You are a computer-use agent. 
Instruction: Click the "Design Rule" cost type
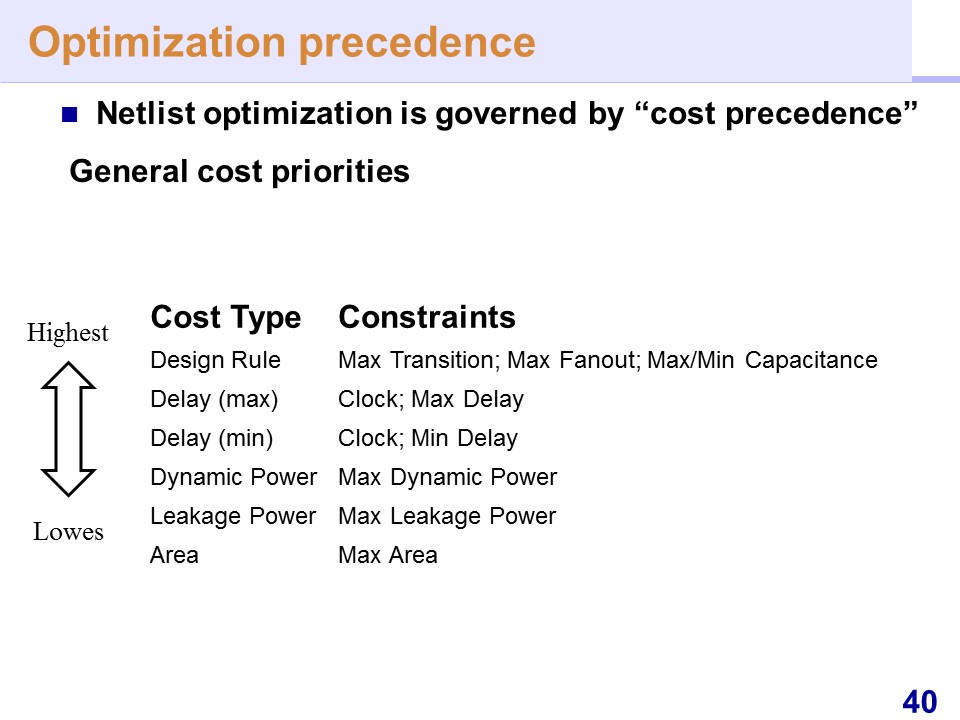click(215, 360)
